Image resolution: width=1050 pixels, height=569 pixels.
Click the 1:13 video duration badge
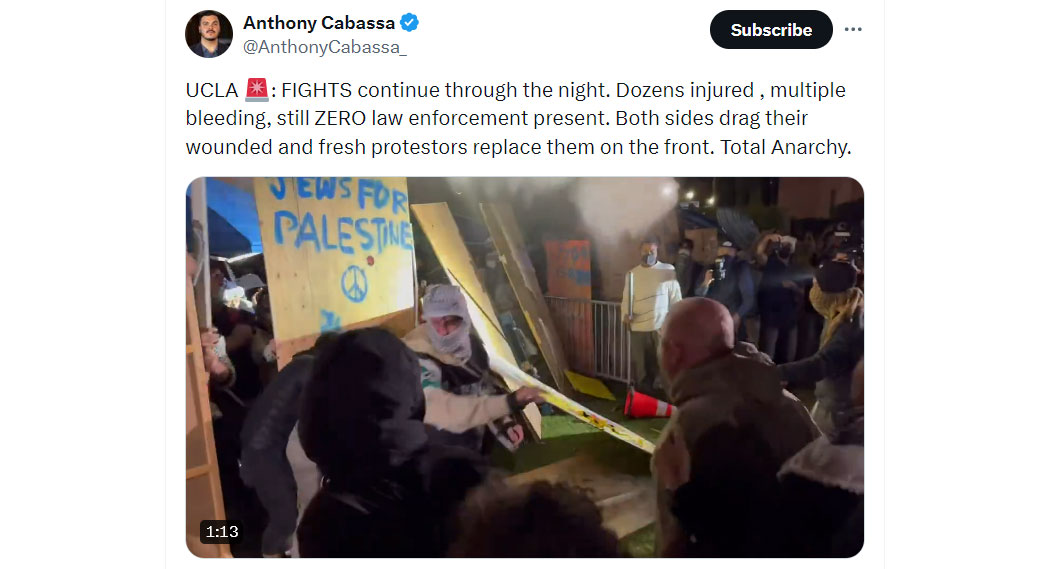click(222, 532)
